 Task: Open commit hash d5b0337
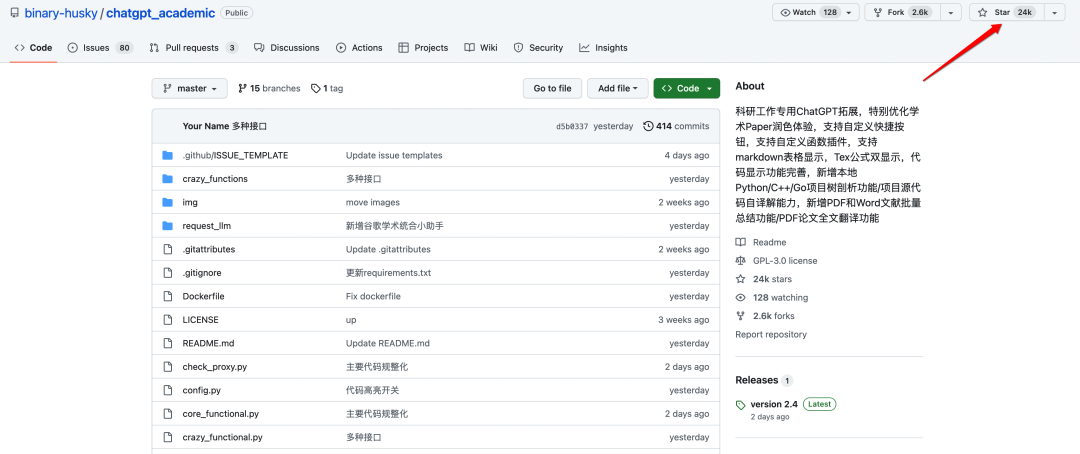[x=572, y=127]
